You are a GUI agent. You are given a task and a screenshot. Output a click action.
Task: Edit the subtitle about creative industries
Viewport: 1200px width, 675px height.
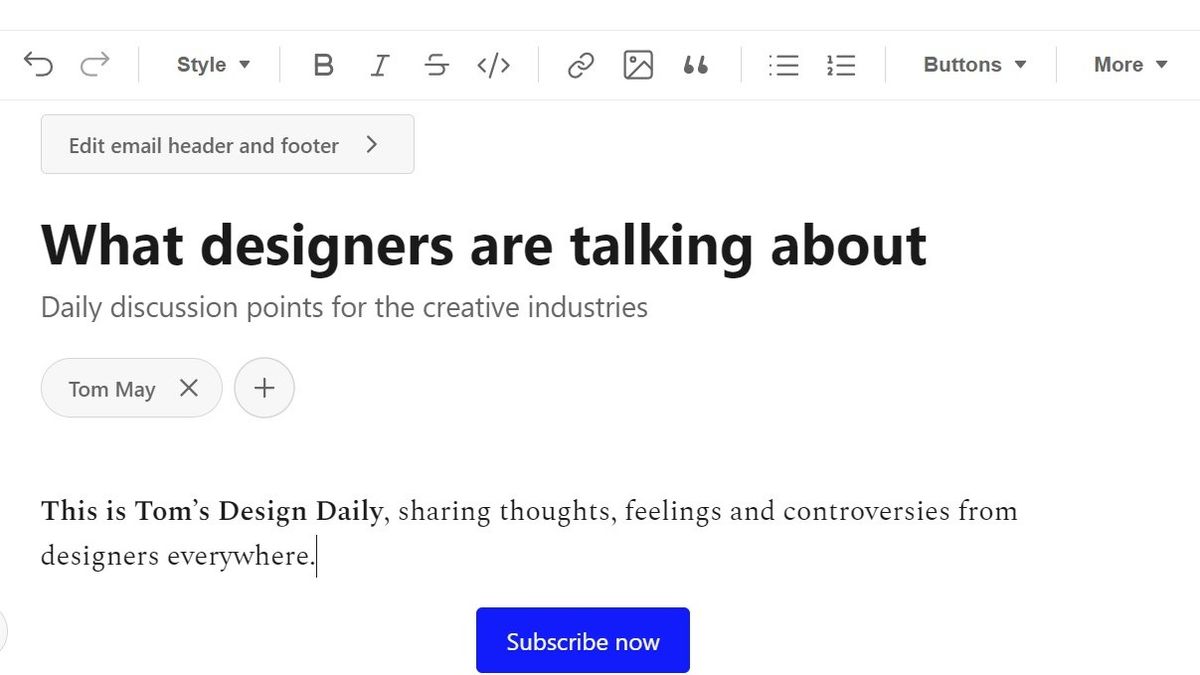pos(344,307)
